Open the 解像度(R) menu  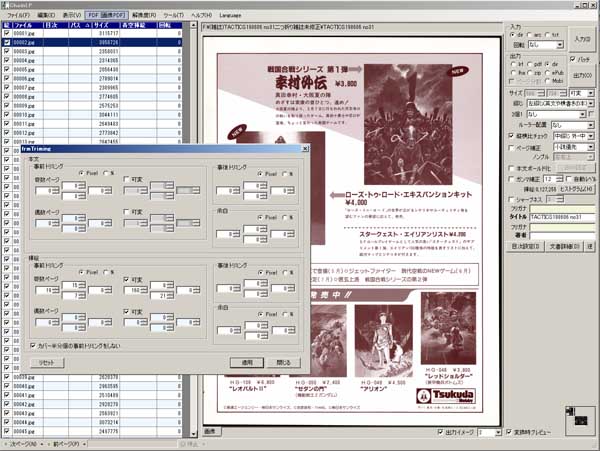pos(144,15)
